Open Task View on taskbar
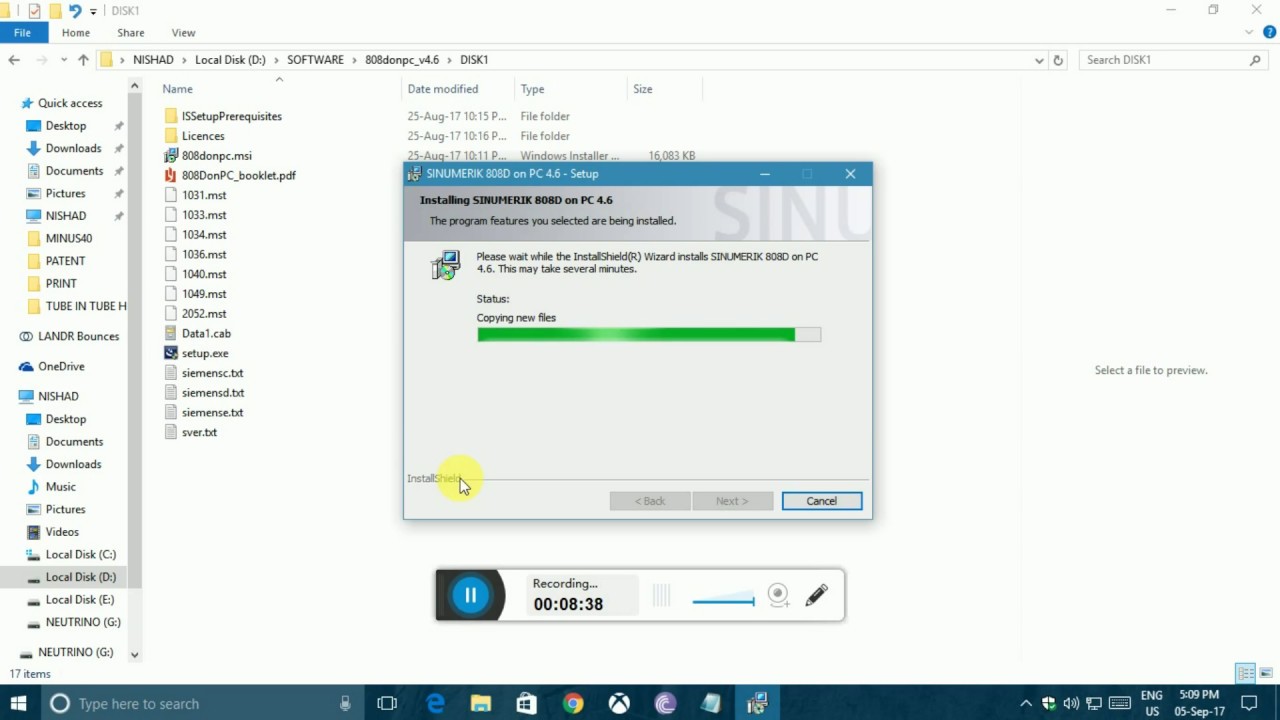The height and width of the screenshot is (720, 1280). (387, 704)
